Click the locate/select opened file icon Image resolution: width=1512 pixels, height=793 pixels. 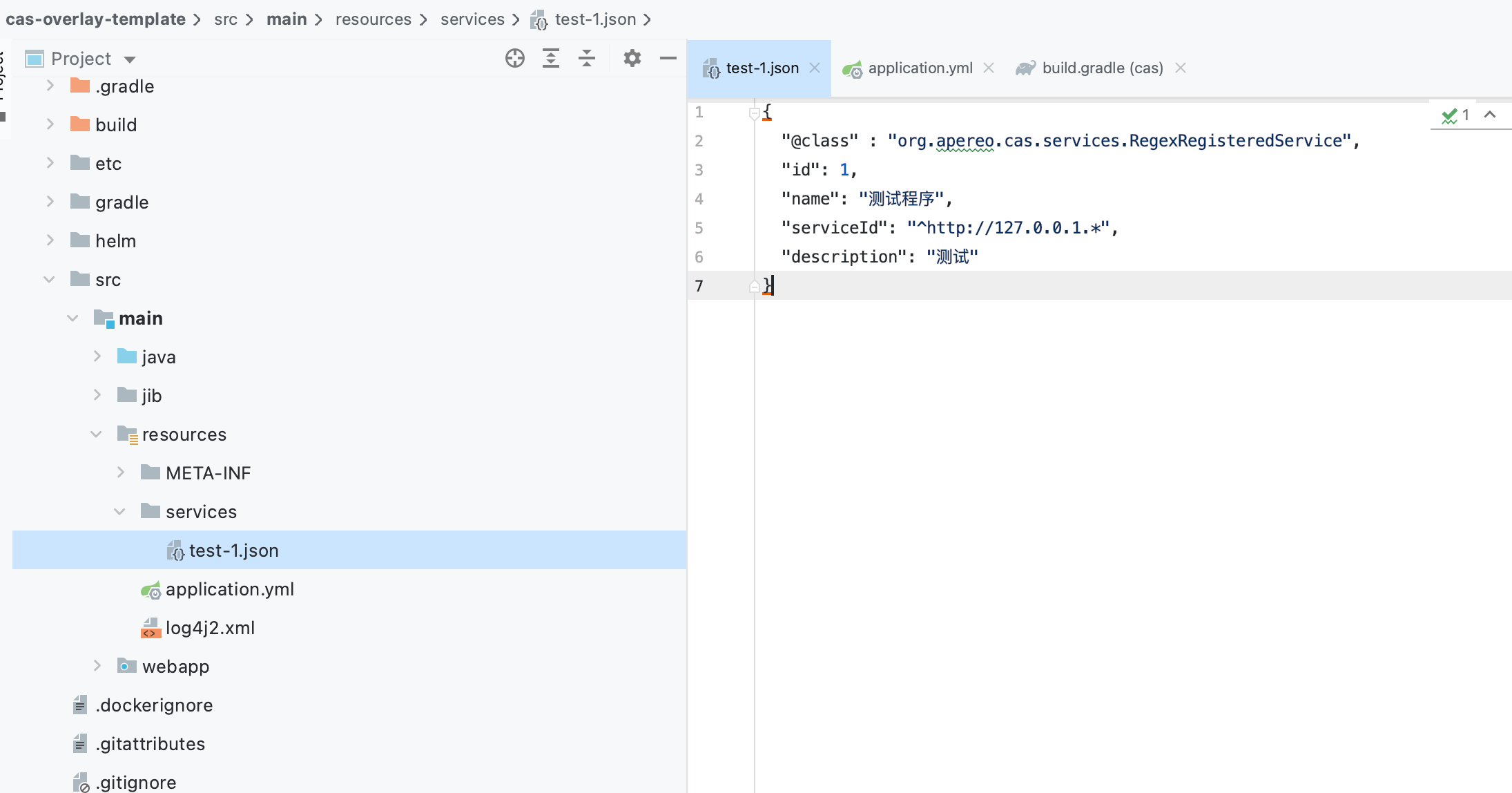514,58
